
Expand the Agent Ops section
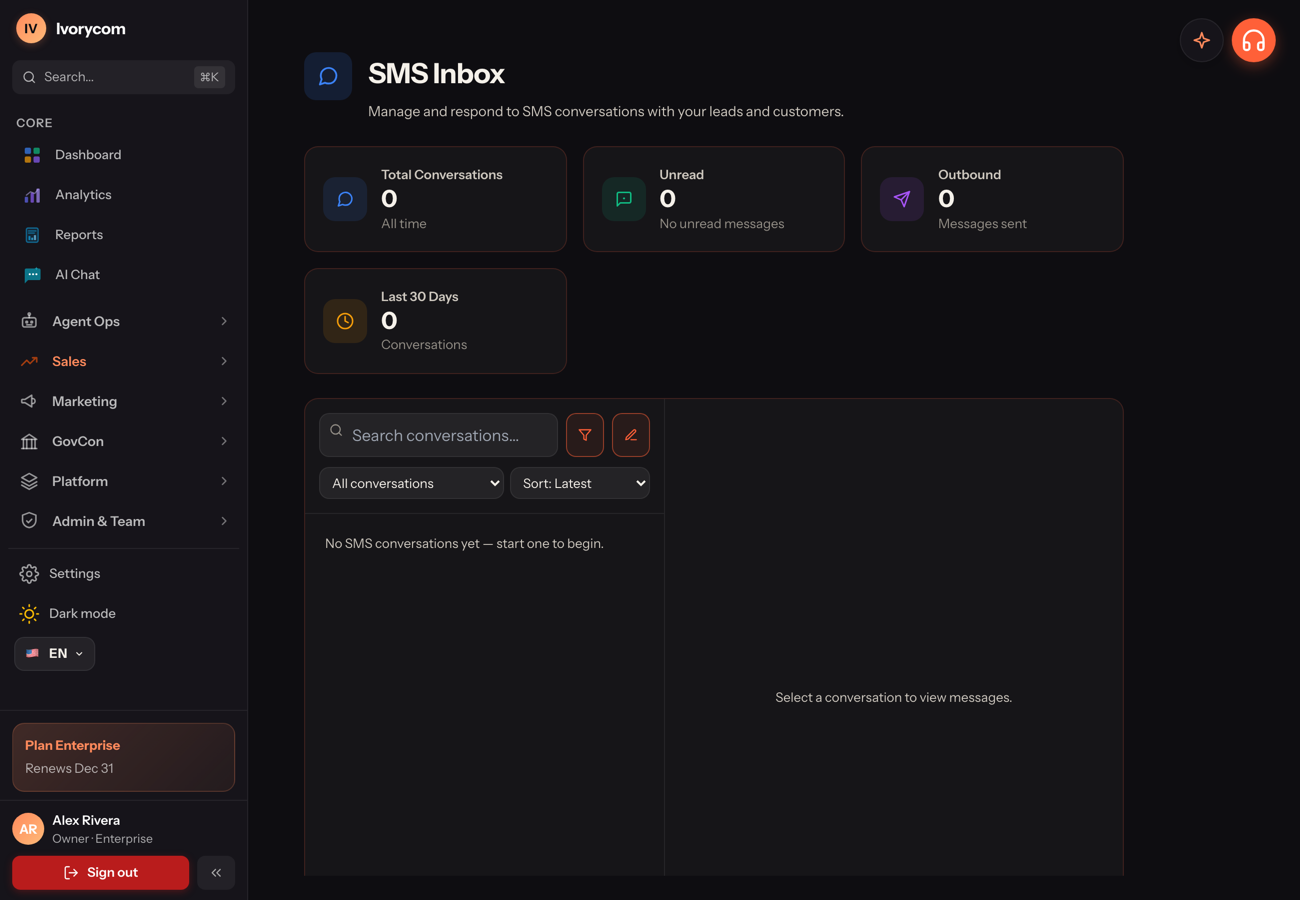tap(124, 321)
